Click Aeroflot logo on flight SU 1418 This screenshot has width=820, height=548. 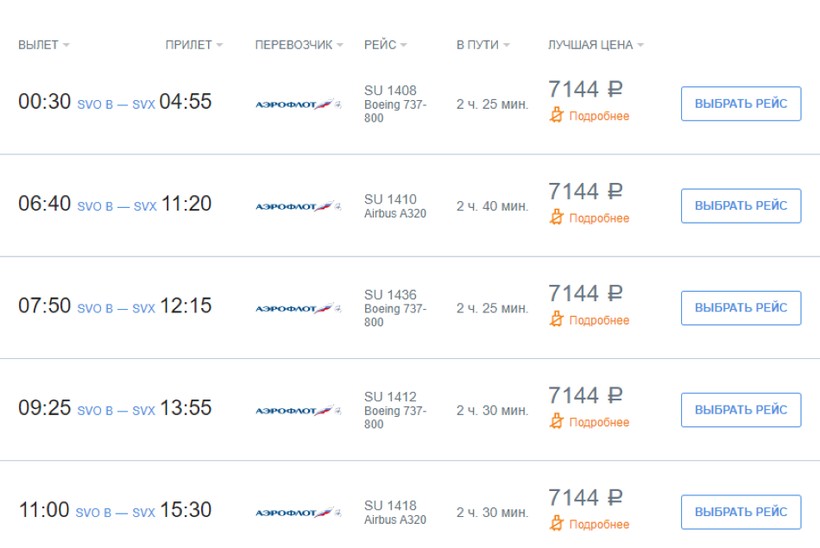click(x=297, y=512)
